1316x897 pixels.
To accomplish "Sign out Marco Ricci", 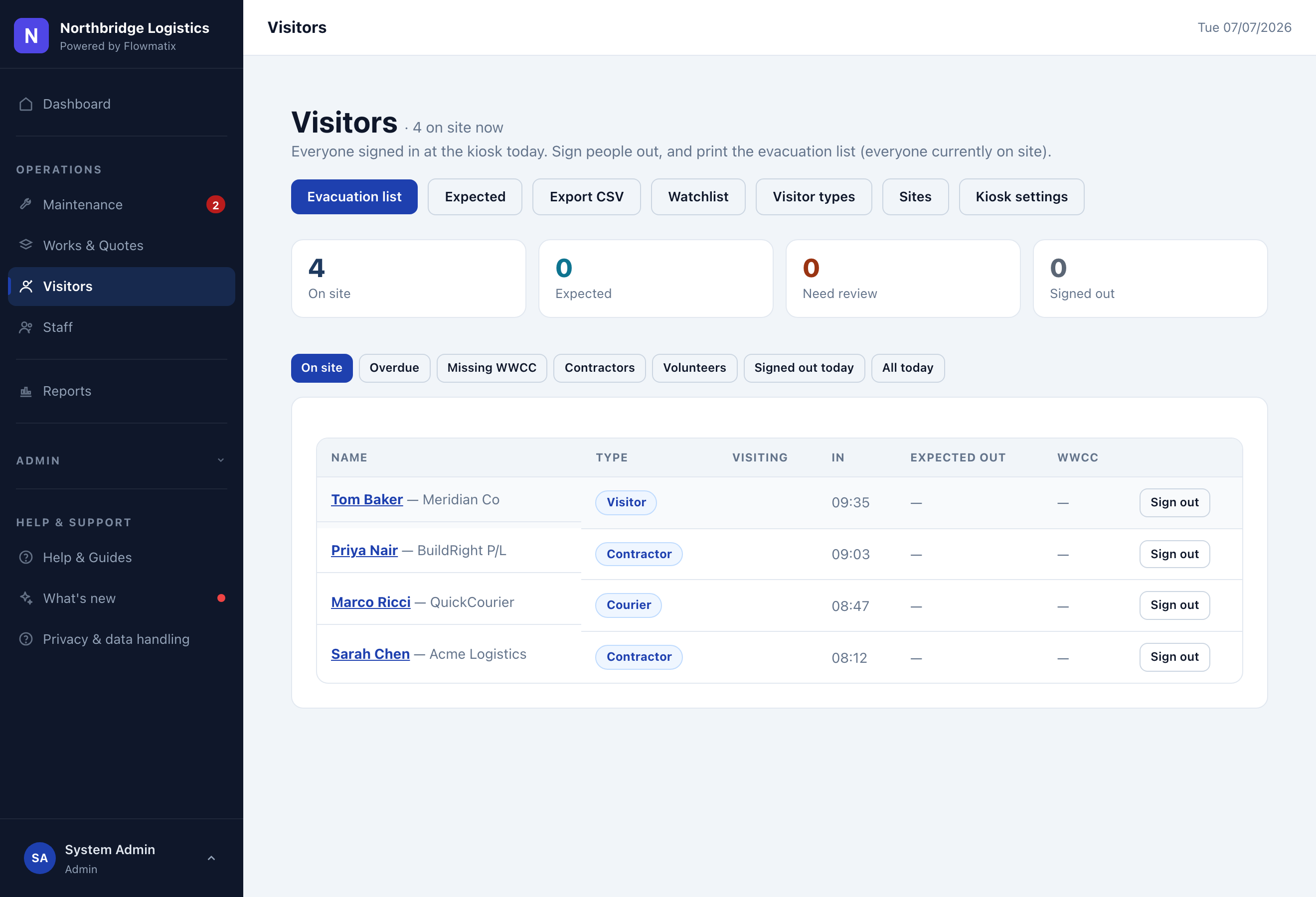I will (x=1174, y=605).
